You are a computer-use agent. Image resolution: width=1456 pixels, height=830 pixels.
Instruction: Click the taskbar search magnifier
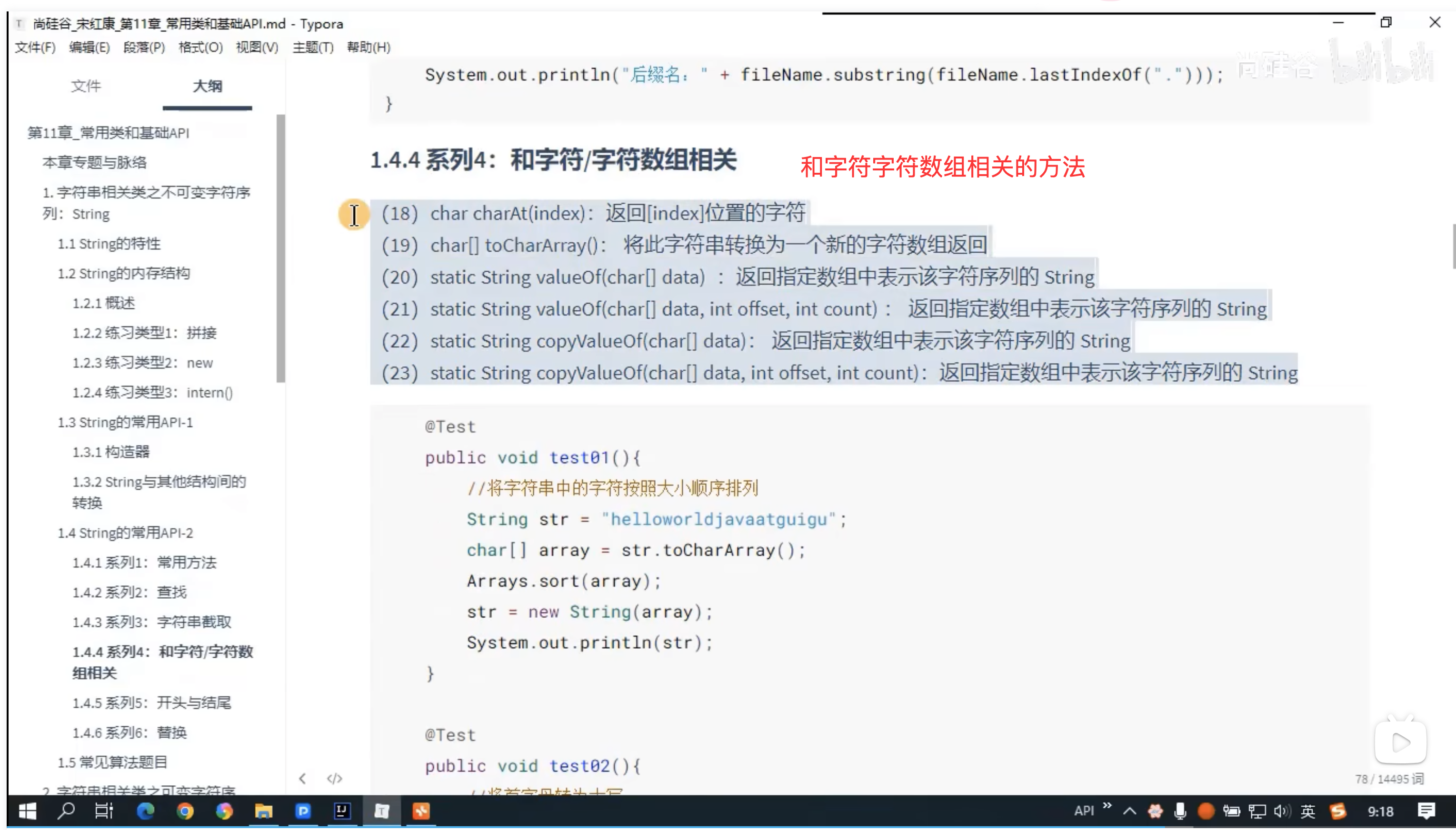pos(66,810)
